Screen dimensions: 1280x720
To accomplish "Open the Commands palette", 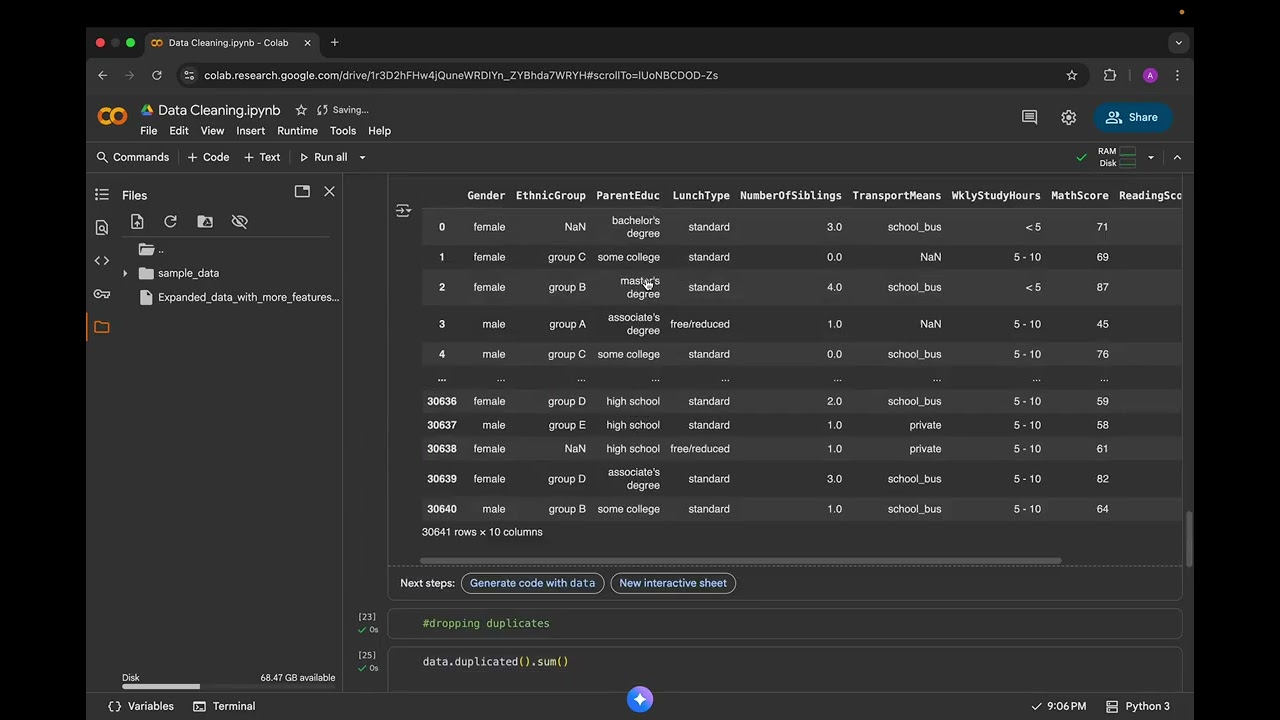I will [132, 157].
